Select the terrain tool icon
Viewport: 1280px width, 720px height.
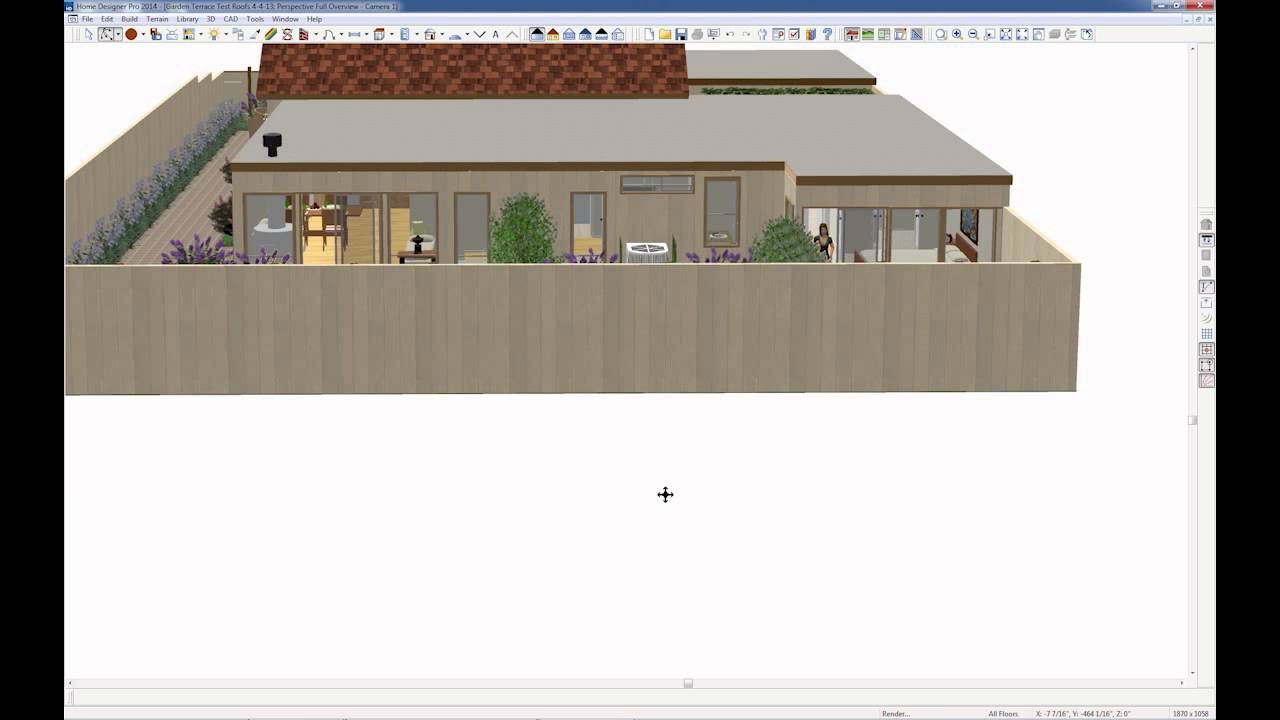tap(455, 34)
